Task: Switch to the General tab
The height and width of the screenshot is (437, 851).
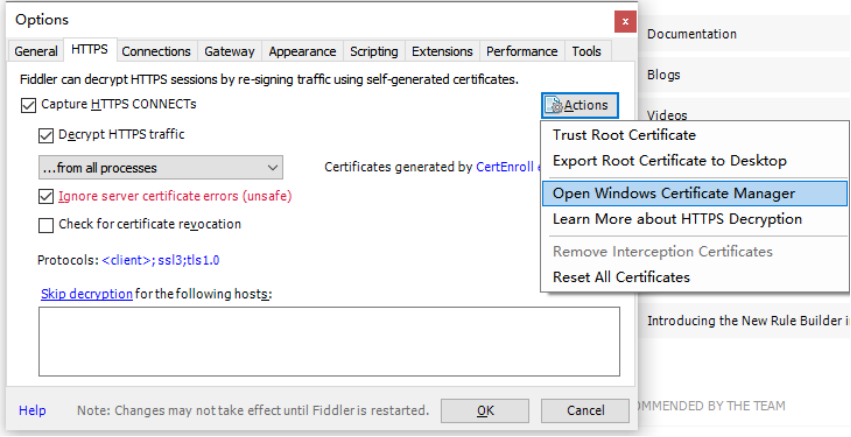Action: pos(36,51)
